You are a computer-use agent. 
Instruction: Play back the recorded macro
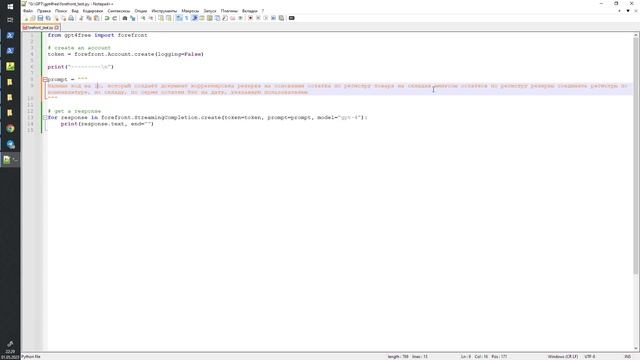coord(266,18)
